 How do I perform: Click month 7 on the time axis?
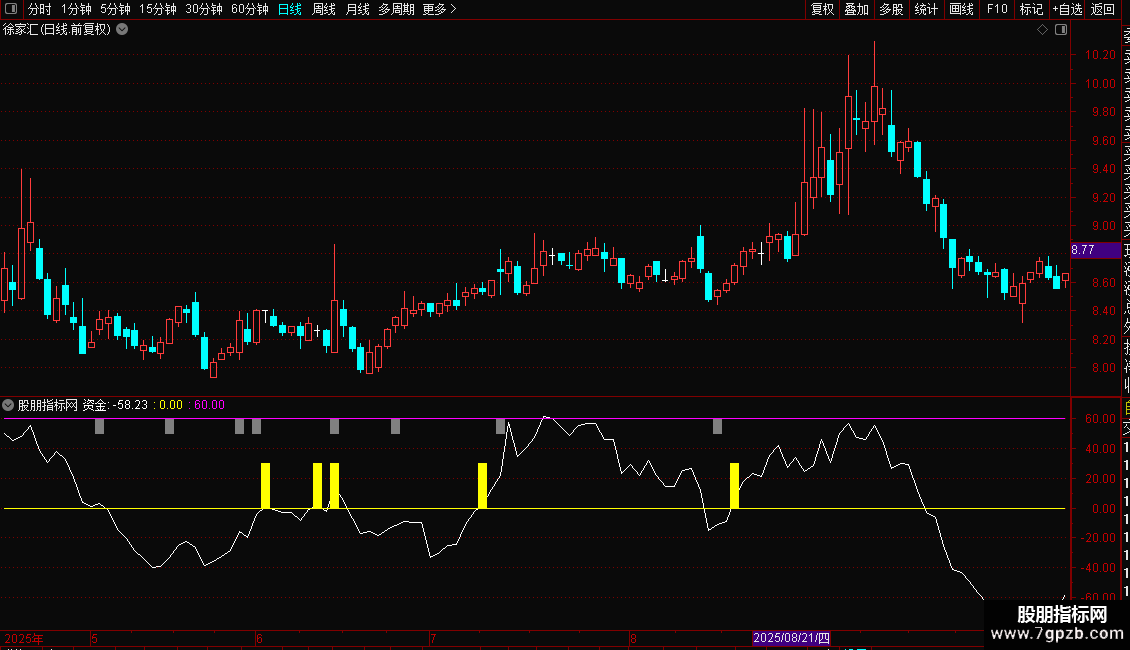pyautogui.click(x=433, y=638)
